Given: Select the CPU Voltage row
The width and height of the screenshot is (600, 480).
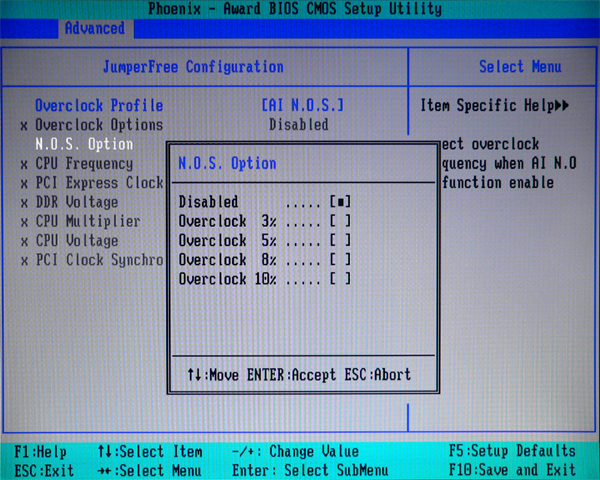Looking at the screenshot, I should point(77,241).
